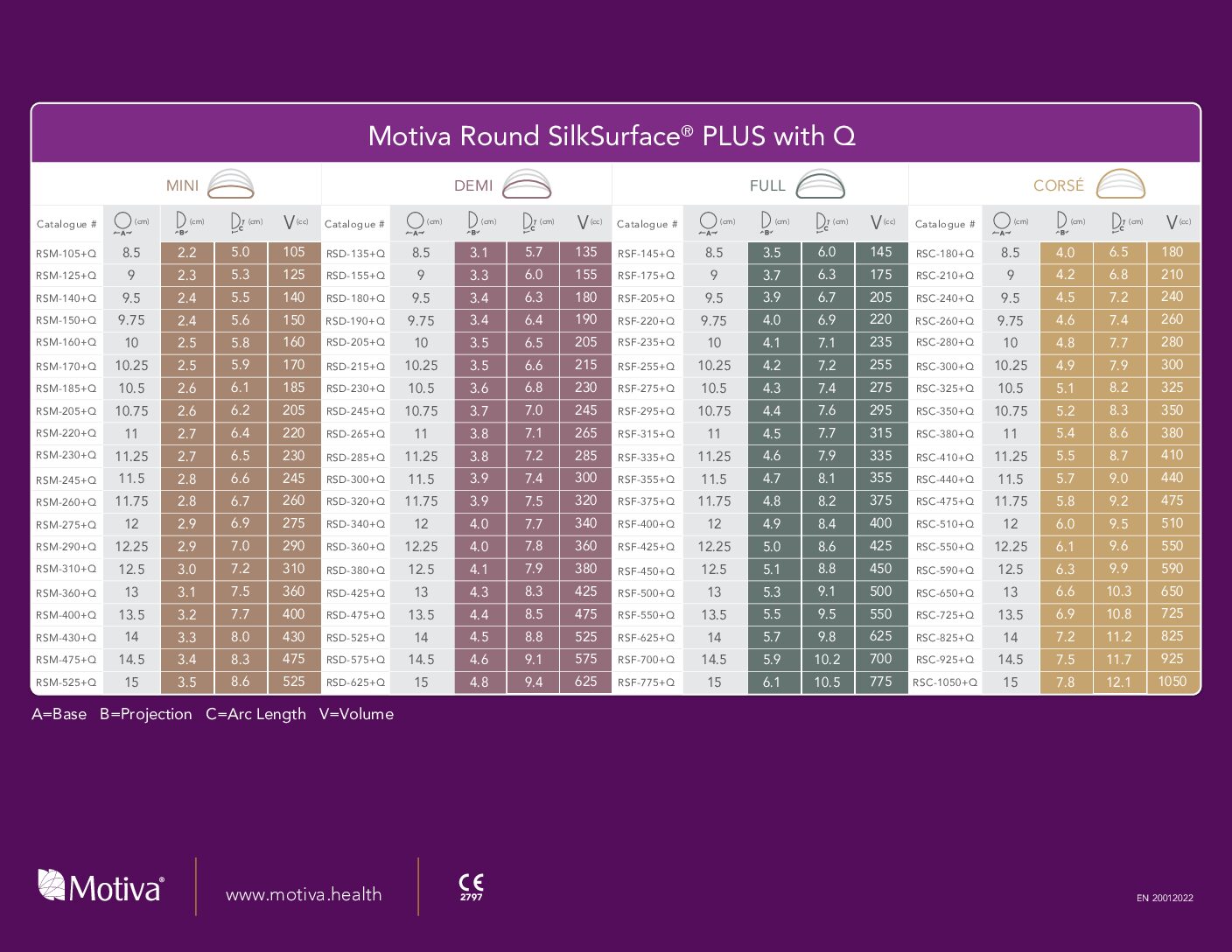The width and height of the screenshot is (1232, 952).
Task: Click the 9.4 arc length cell in DEMI
Action: coord(534,682)
